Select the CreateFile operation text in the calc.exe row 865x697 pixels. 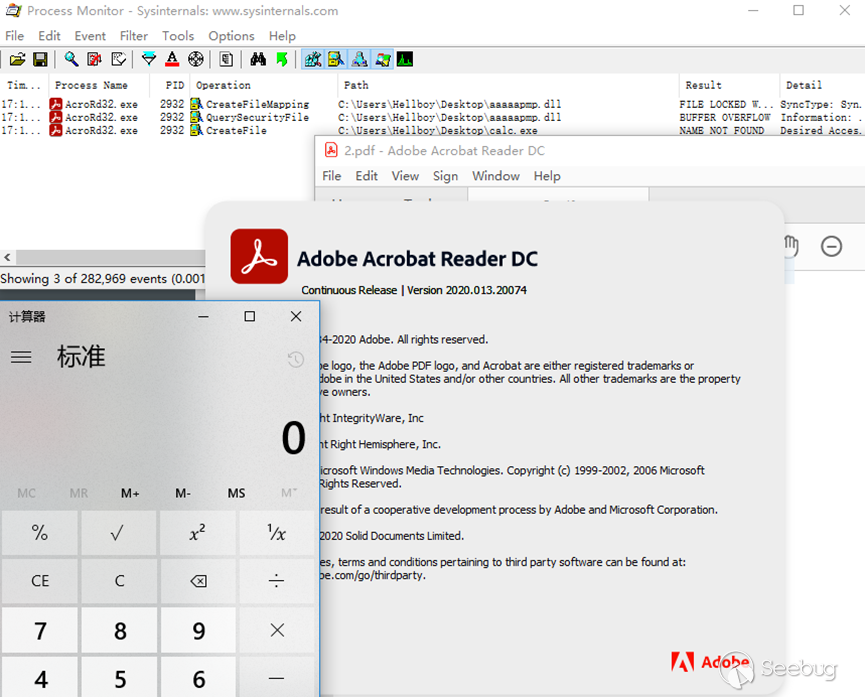click(x=236, y=131)
